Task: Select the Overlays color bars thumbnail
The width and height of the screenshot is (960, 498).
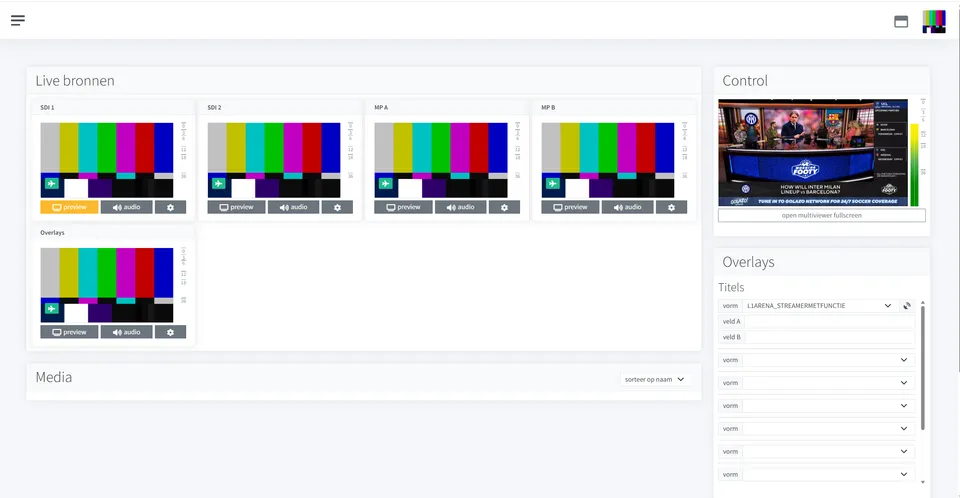Action: (x=107, y=285)
